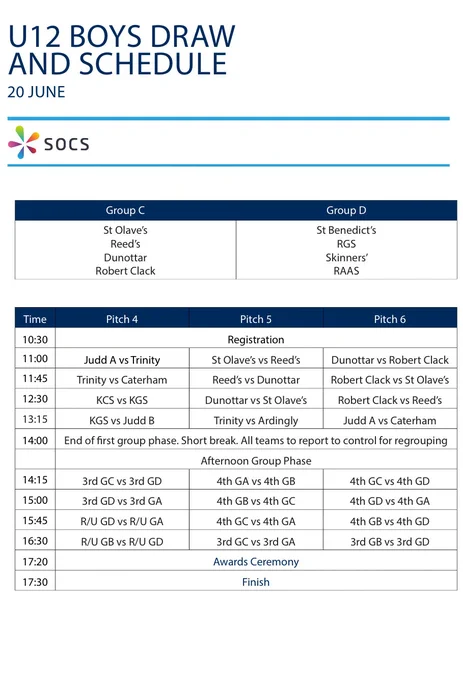This screenshot has height=680, width=463.
Task: Click the Pitch 6 column header
Action: click(390, 319)
